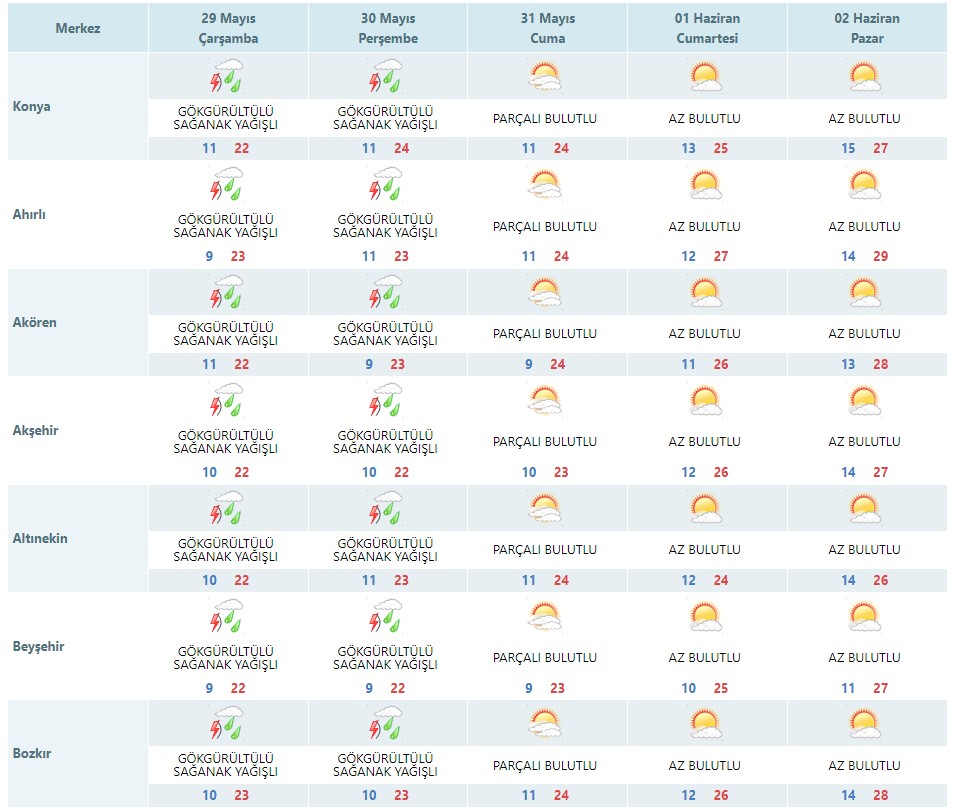Click Bozkır's thunderstorm icon for 30 Mayıs
Image resolution: width=956 pixels, height=810 pixels.
coord(386,723)
